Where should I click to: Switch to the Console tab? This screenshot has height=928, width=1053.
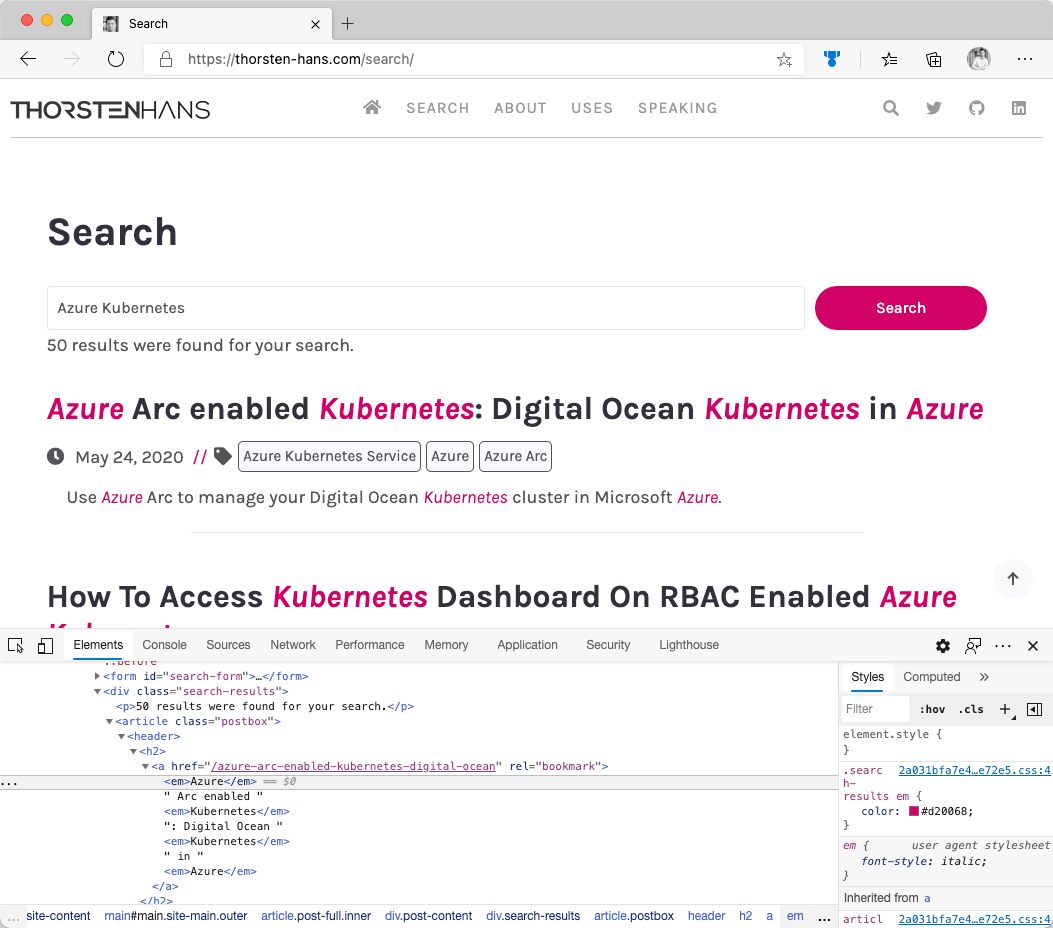(x=164, y=645)
